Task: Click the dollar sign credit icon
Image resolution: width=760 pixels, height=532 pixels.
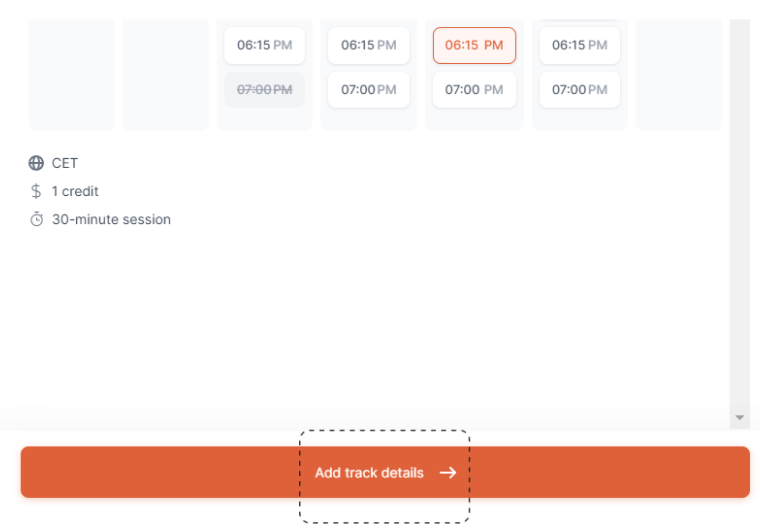Action: (36, 191)
